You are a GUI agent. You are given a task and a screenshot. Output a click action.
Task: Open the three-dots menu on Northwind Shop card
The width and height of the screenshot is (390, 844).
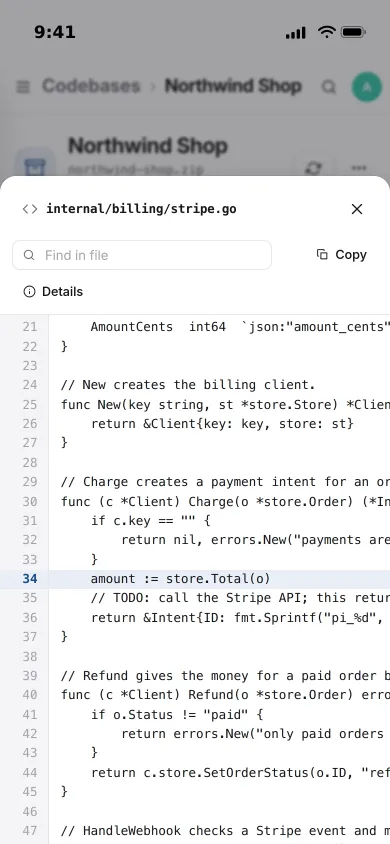359,168
